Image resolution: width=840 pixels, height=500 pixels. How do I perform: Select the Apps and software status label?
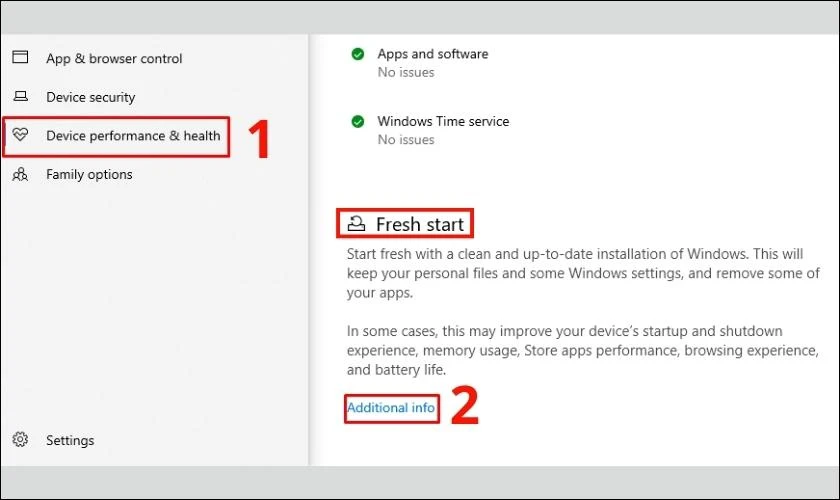[433, 54]
